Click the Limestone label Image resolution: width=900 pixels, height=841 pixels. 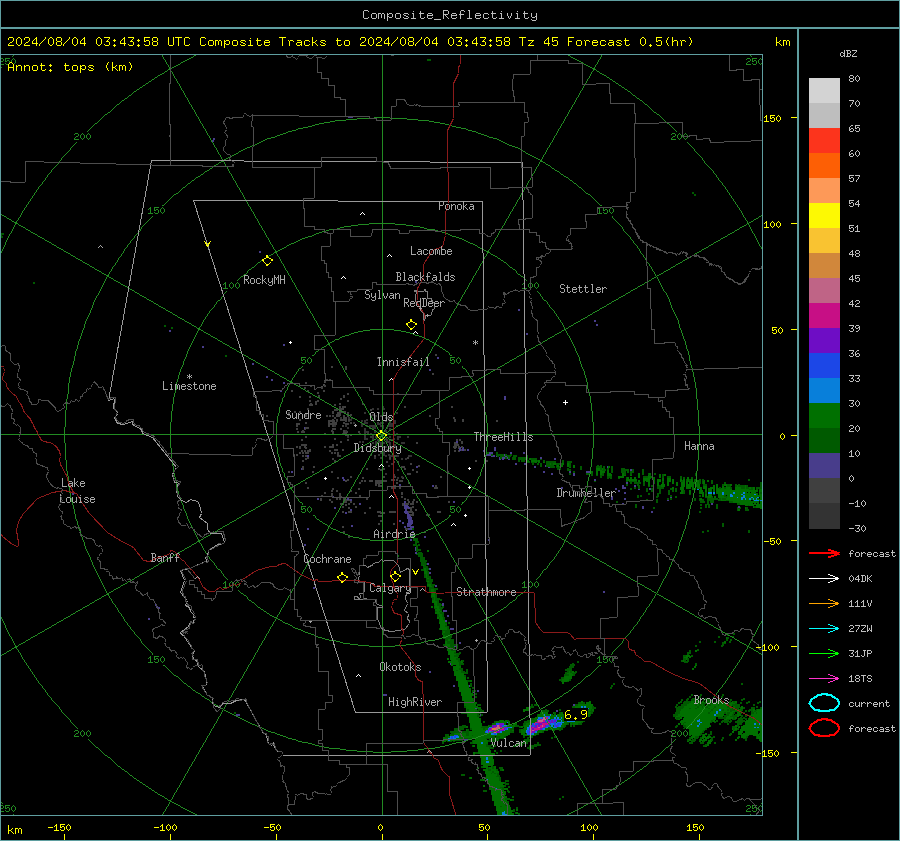tap(189, 386)
